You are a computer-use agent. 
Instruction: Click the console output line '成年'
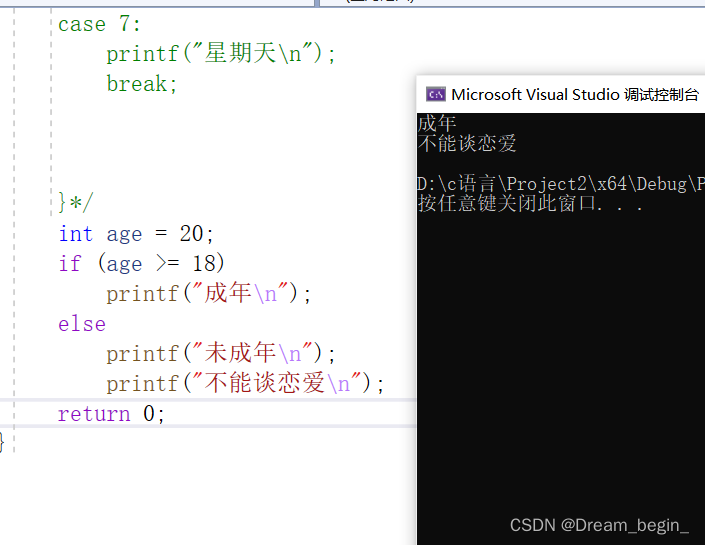[x=437, y=123]
